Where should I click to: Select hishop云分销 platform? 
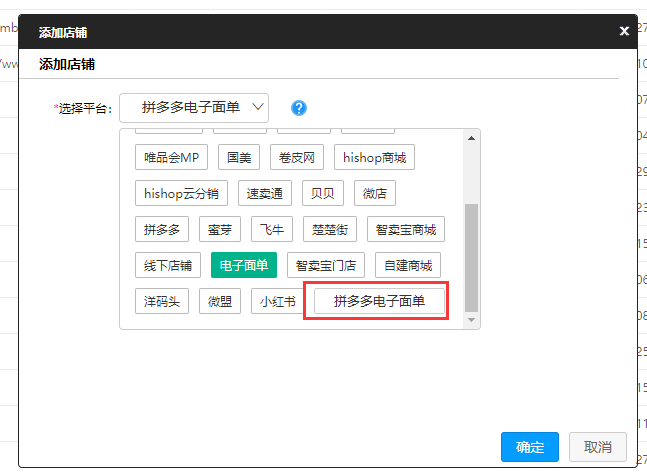coord(181,193)
